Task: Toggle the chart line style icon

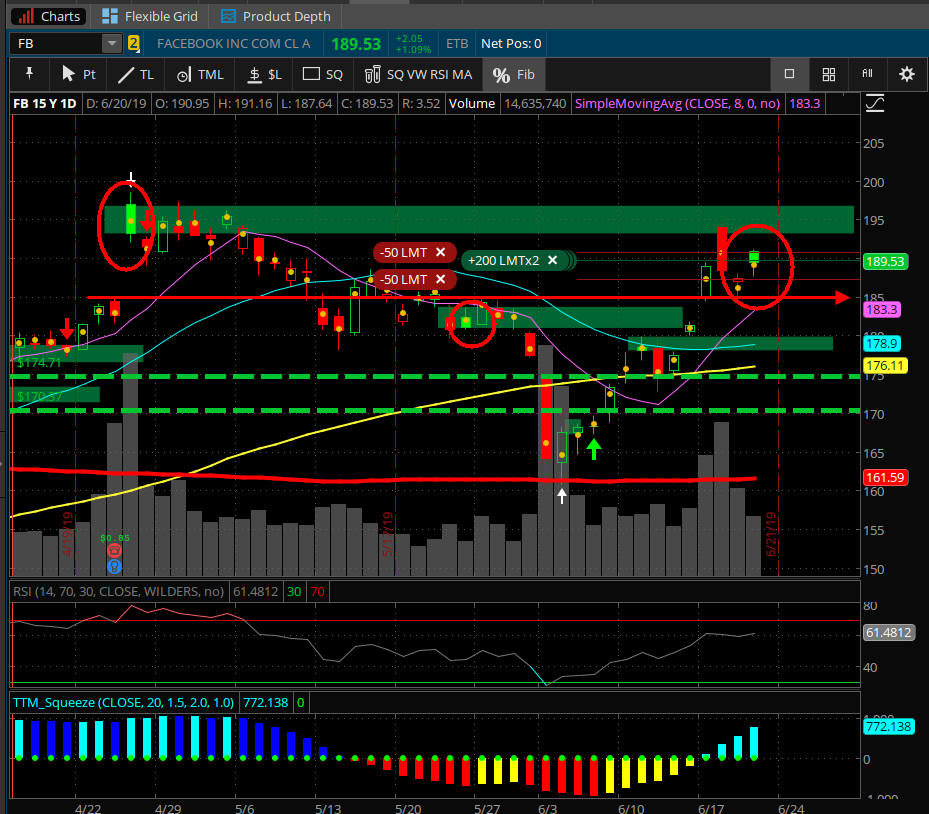Action: pos(876,103)
